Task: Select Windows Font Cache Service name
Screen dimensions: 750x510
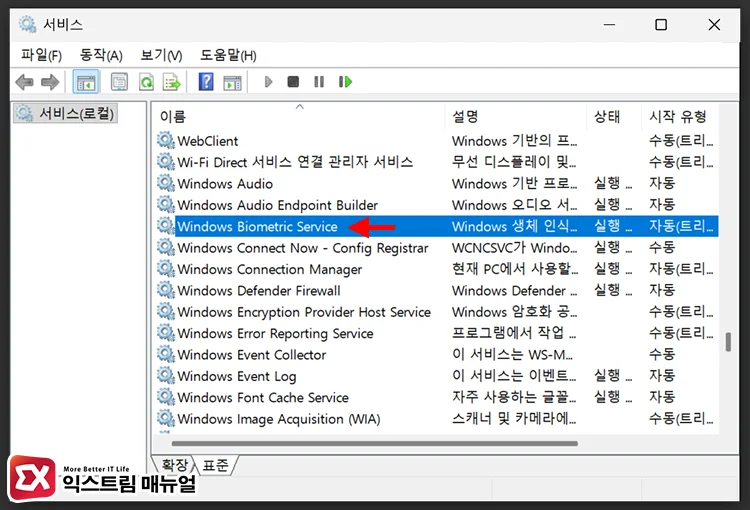Action: pos(263,398)
